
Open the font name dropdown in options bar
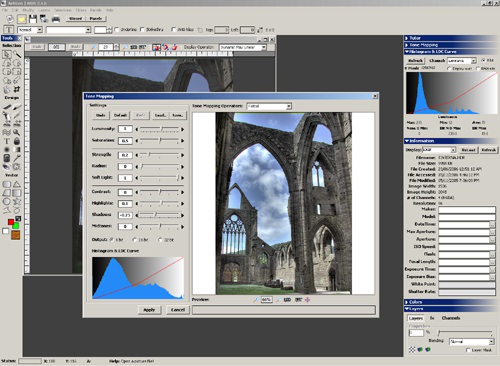pyautogui.click(x=69, y=30)
